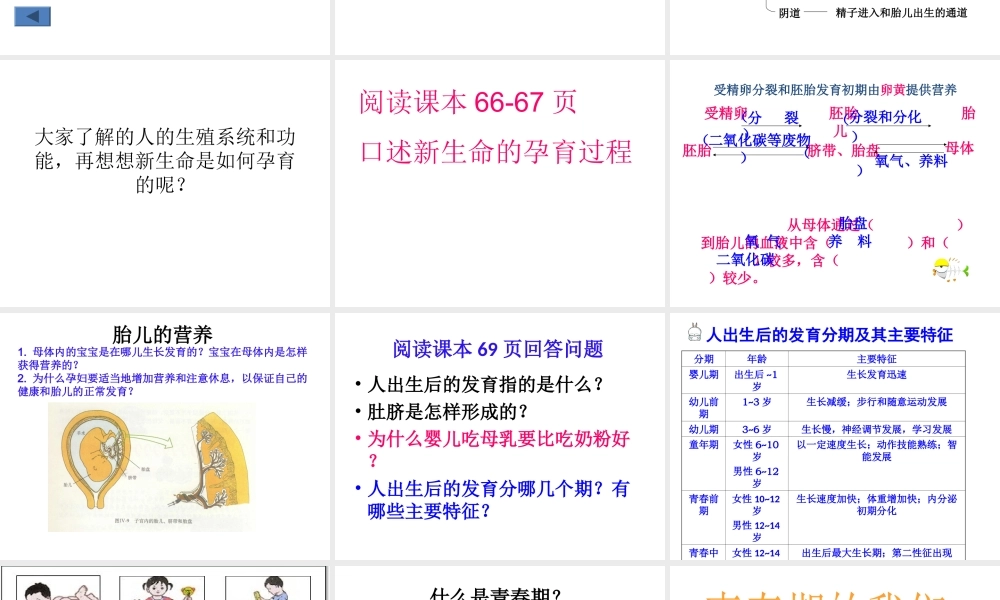Click the text 阴道 in the top slide

point(790,13)
